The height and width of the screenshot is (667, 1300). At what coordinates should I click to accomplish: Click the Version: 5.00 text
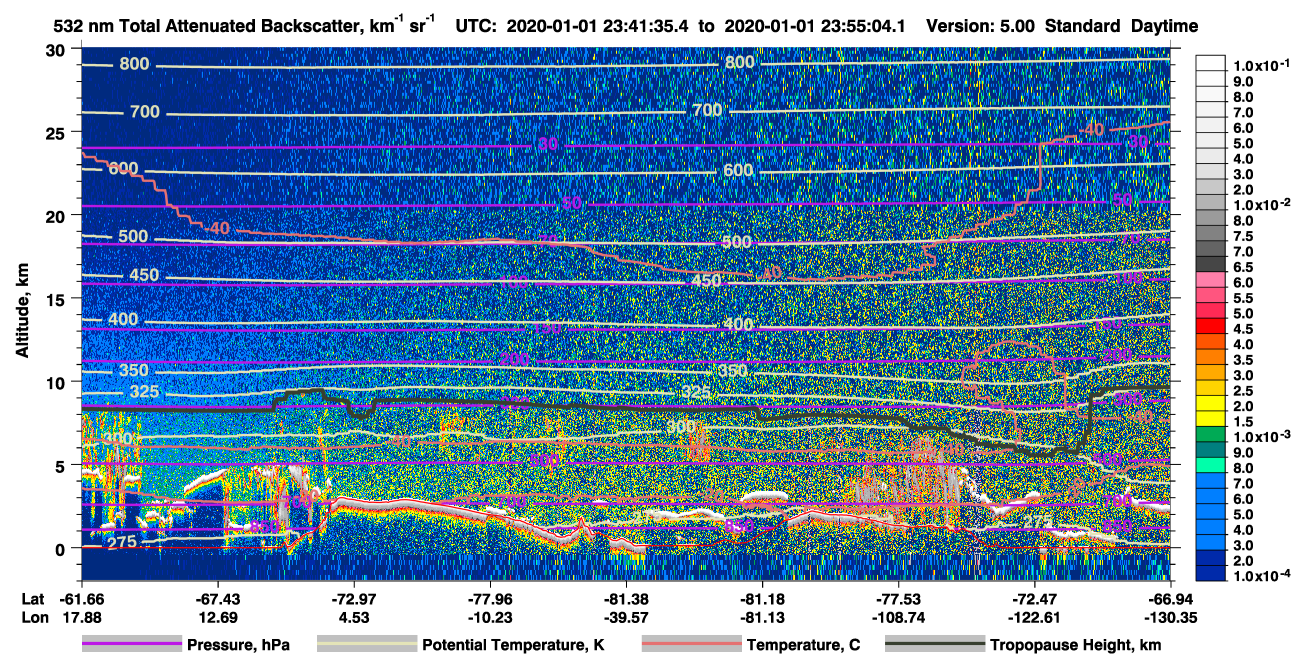[x=981, y=26]
